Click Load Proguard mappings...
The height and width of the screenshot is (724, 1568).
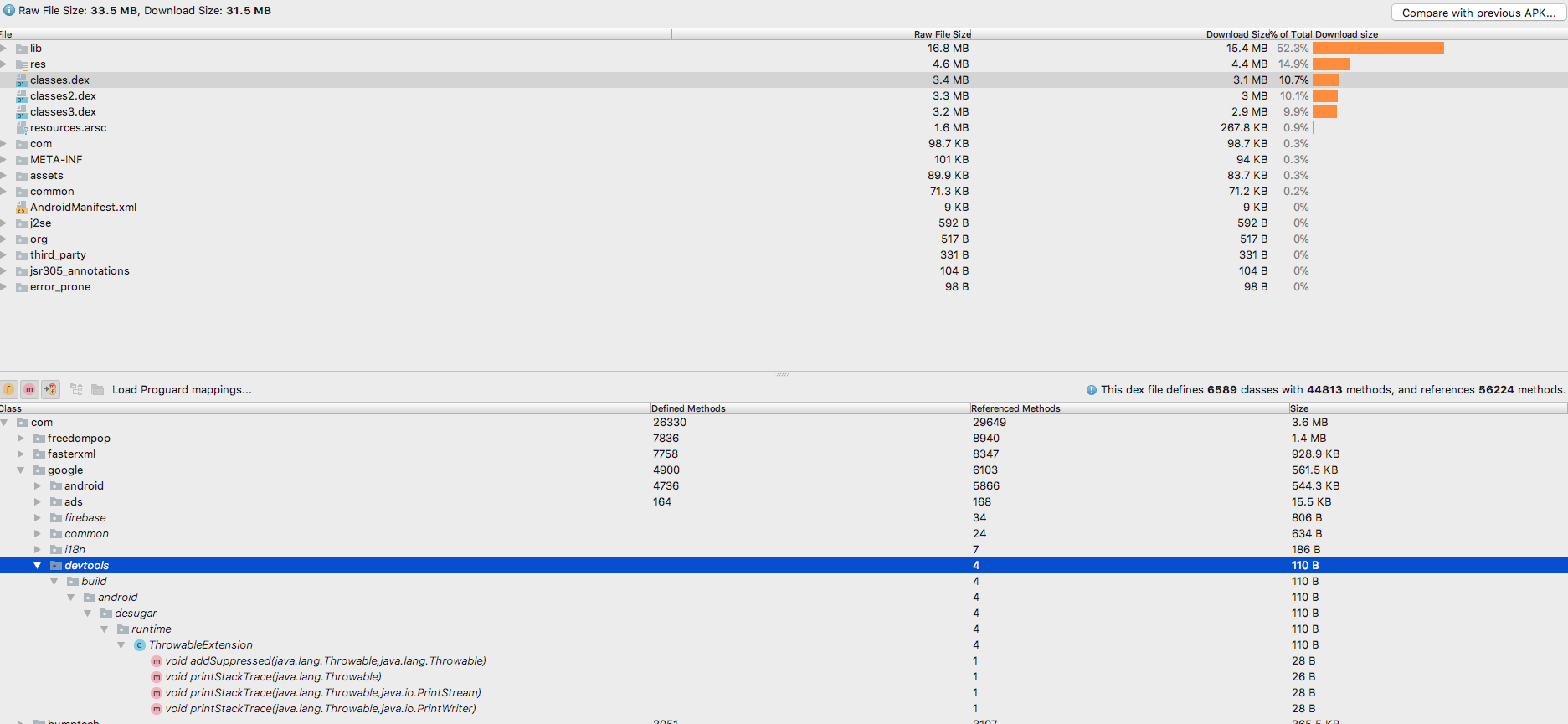182,390
